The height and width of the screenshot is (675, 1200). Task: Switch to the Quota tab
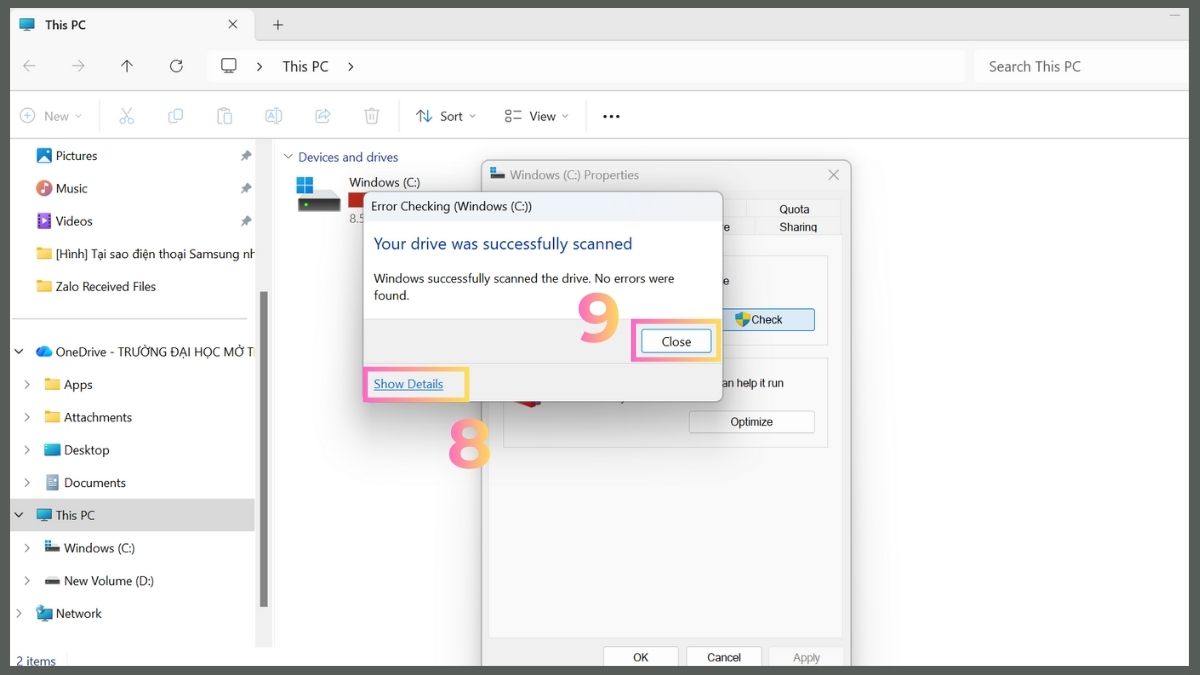794,209
